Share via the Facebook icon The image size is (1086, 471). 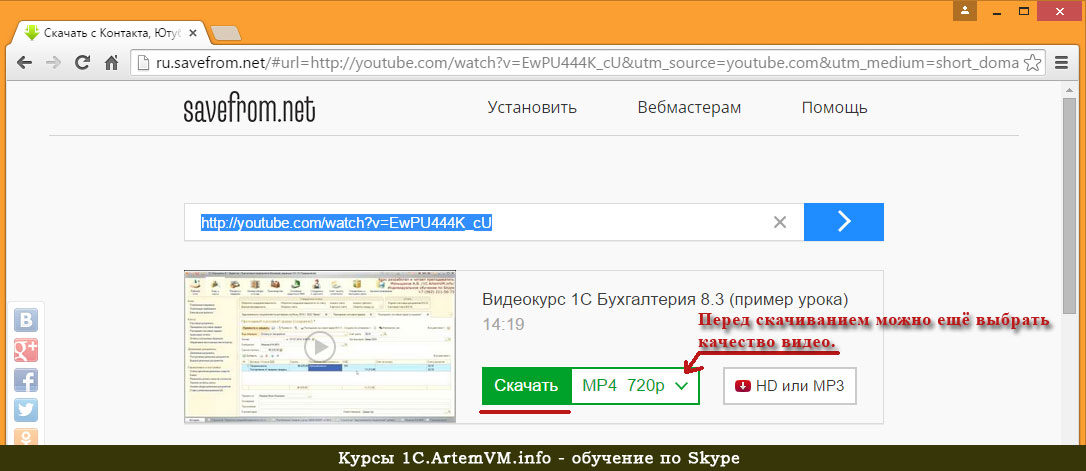[25, 380]
